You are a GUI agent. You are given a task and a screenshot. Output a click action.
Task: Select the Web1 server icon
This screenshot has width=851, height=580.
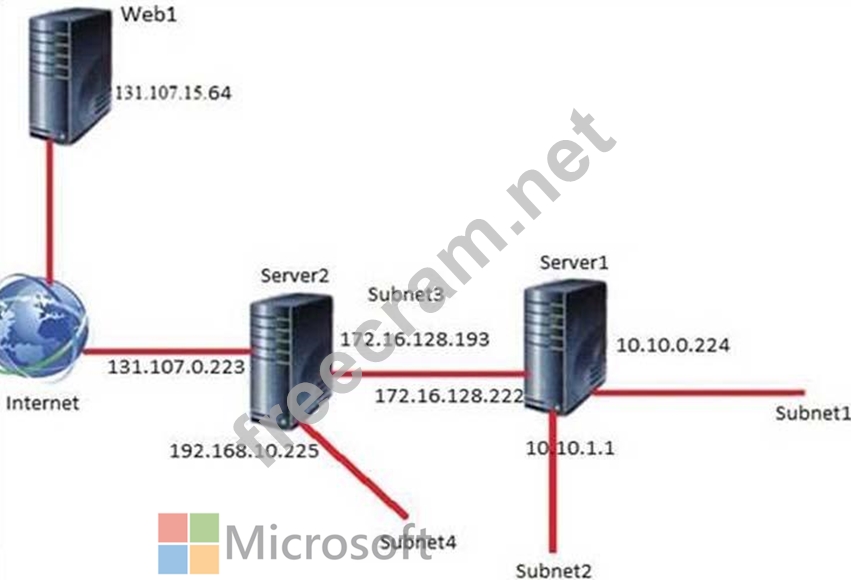[x=71, y=77]
